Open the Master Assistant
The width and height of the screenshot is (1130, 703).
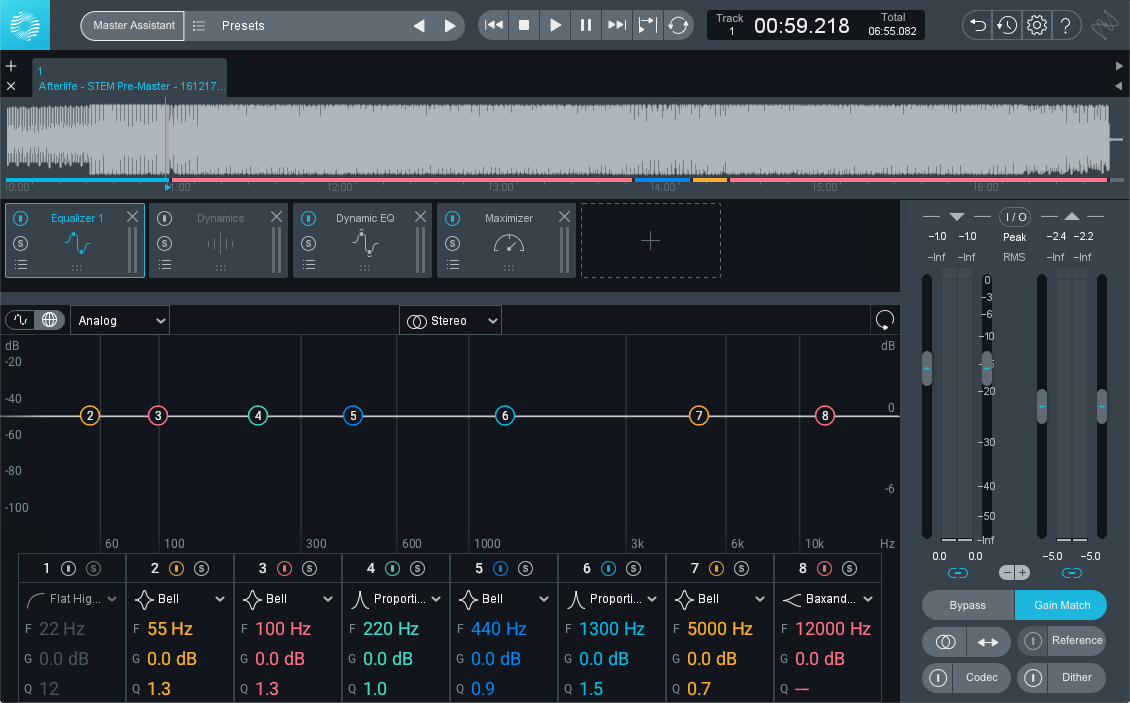(133, 25)
